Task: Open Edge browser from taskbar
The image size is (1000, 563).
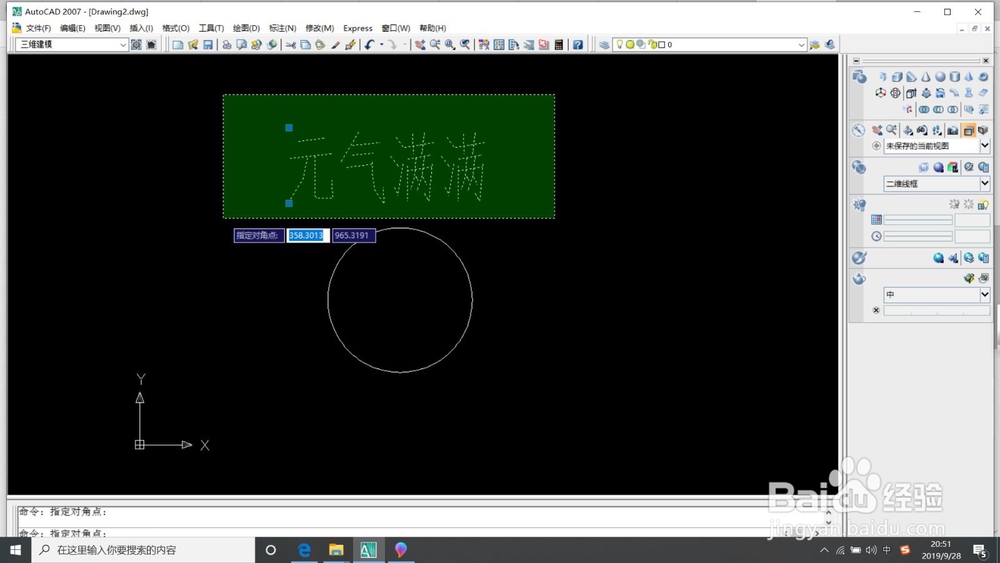Action: tap(304, 550)
